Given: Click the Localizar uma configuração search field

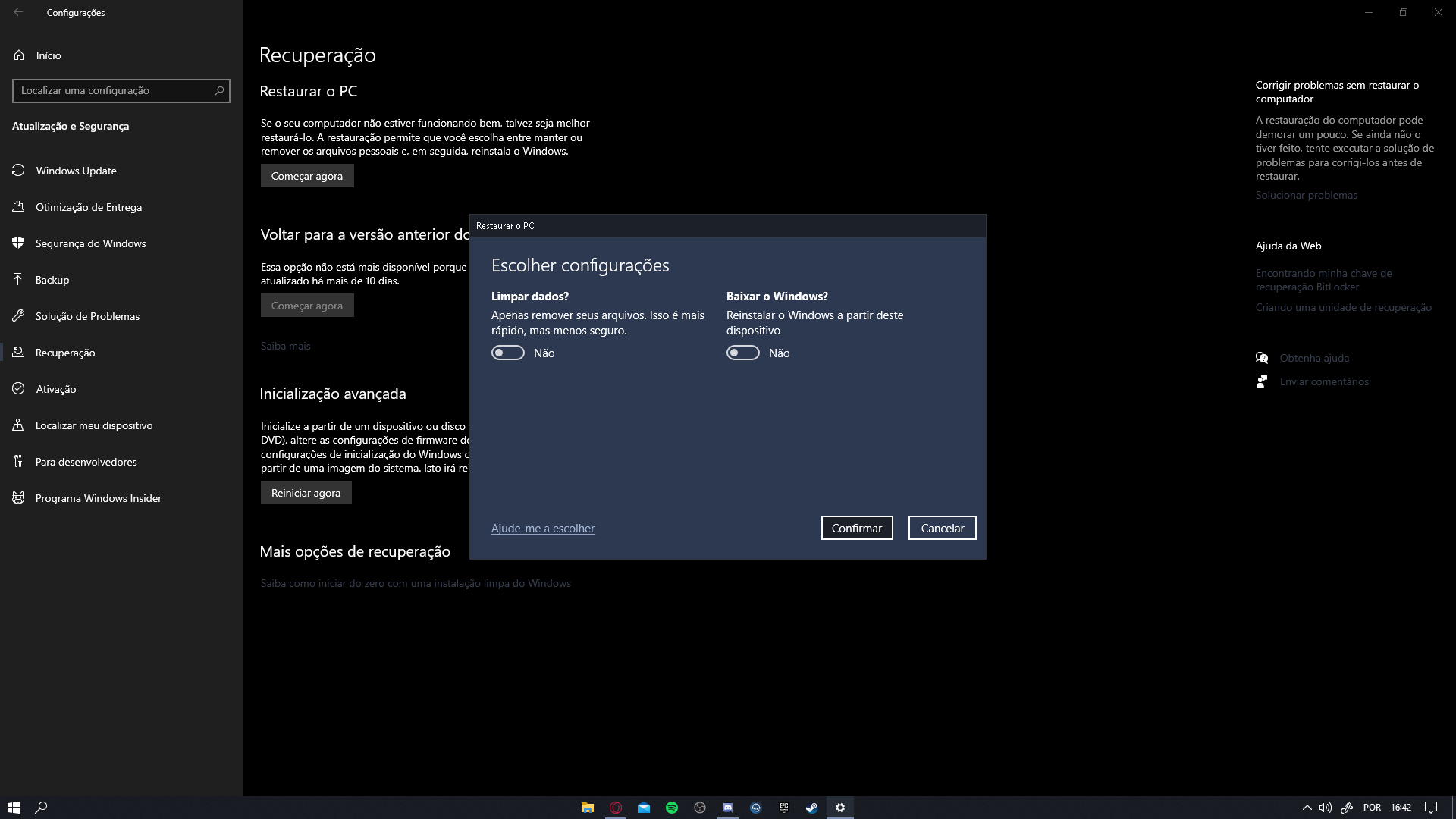Looking at the screenshot, I should point(121,91).
